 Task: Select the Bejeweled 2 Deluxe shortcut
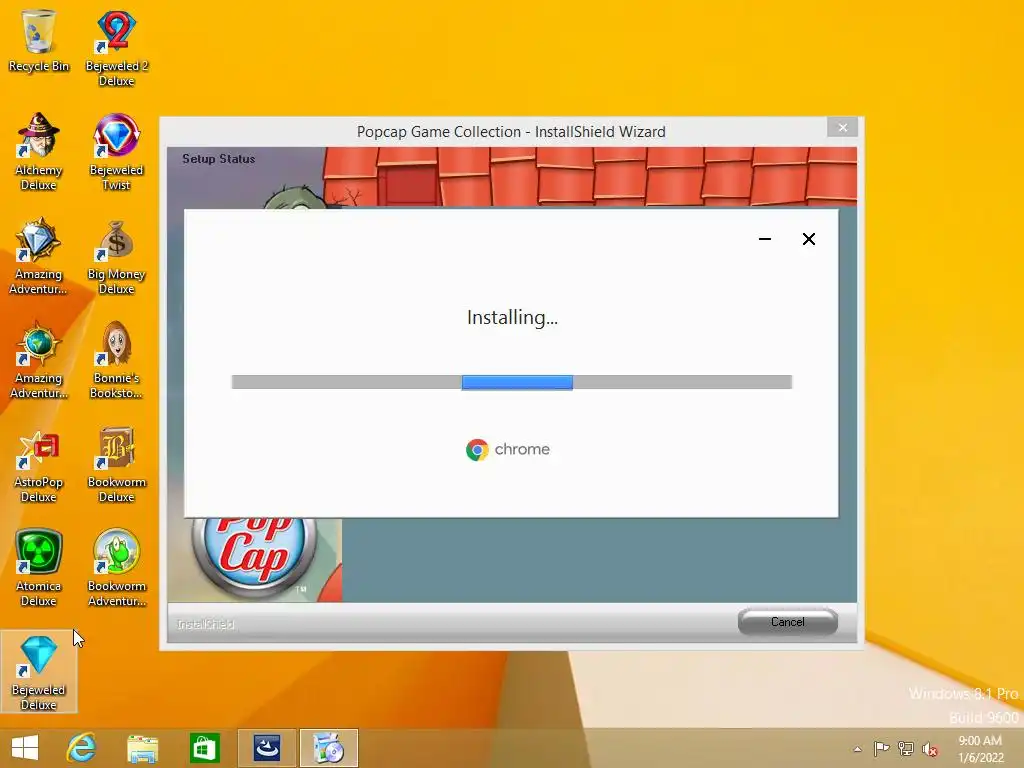point(116,47)
